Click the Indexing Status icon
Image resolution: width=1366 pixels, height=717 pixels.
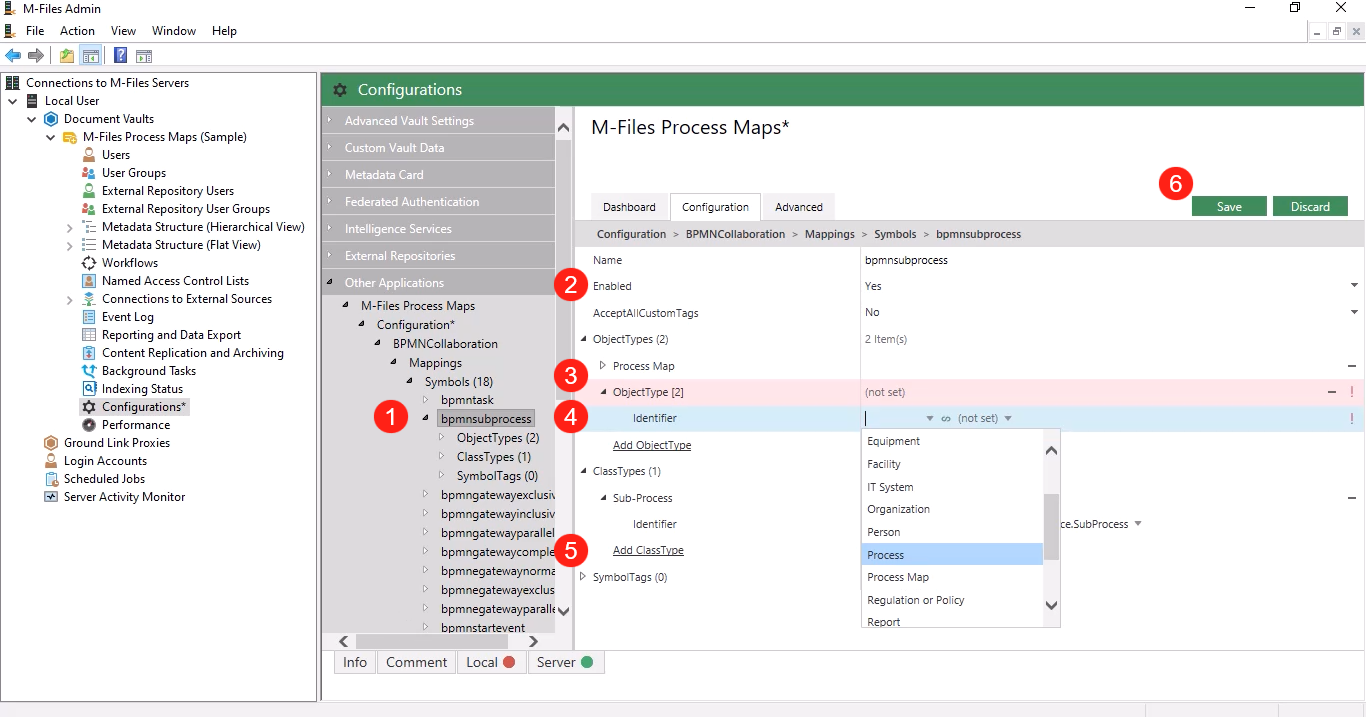pyautogui.click(x=88, y=389)
